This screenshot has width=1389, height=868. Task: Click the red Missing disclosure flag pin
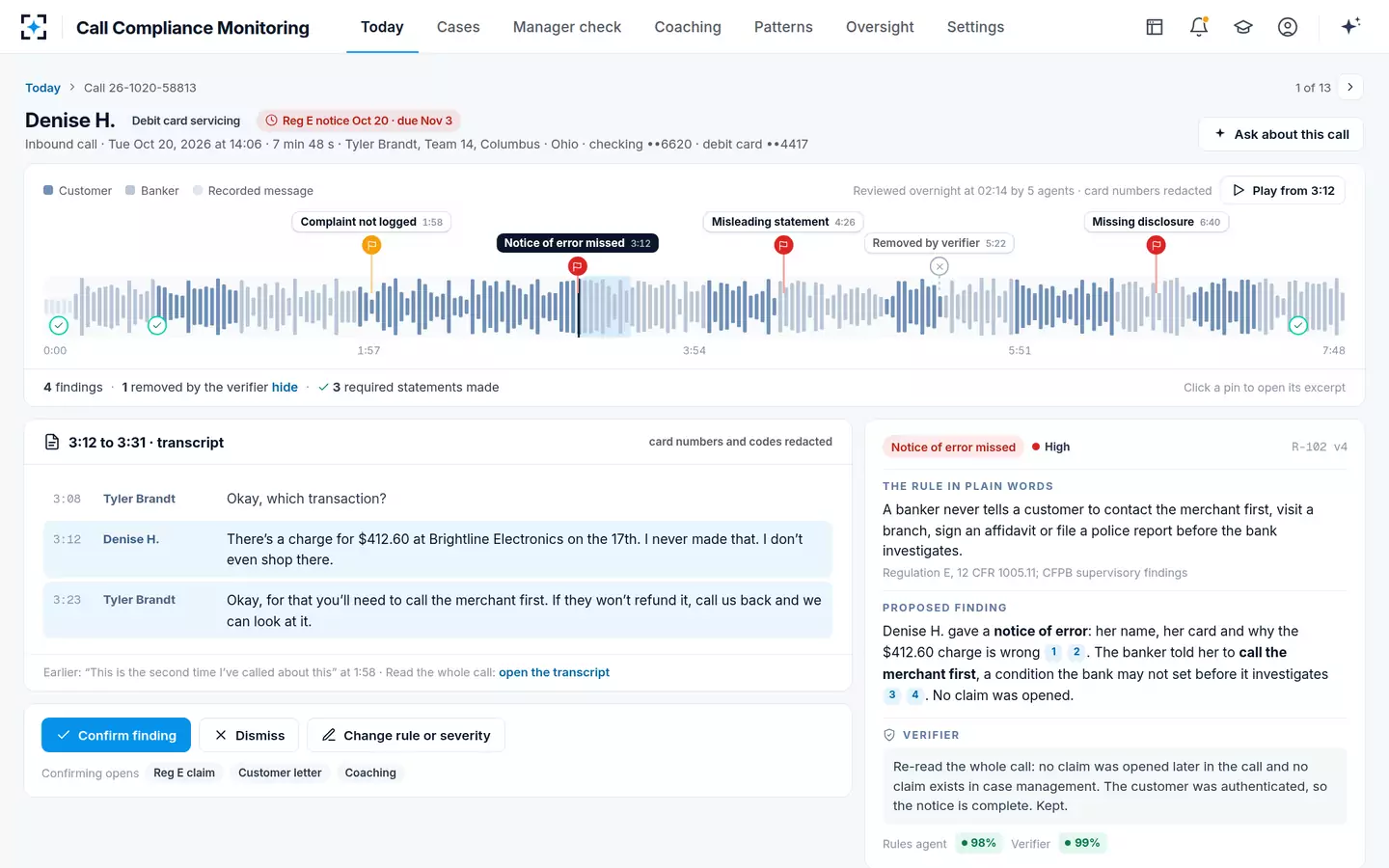tap(1156, 245)
